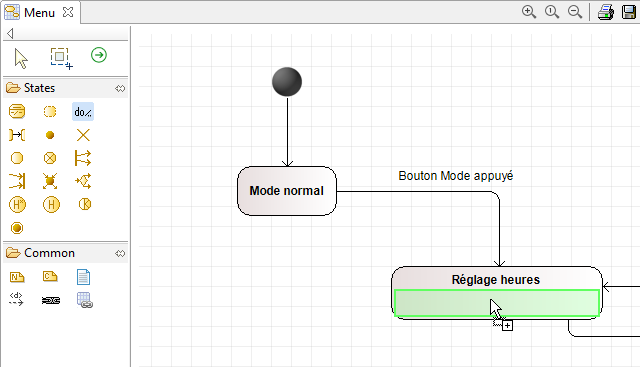Select the plain circle entry point tool

[17, 158]
